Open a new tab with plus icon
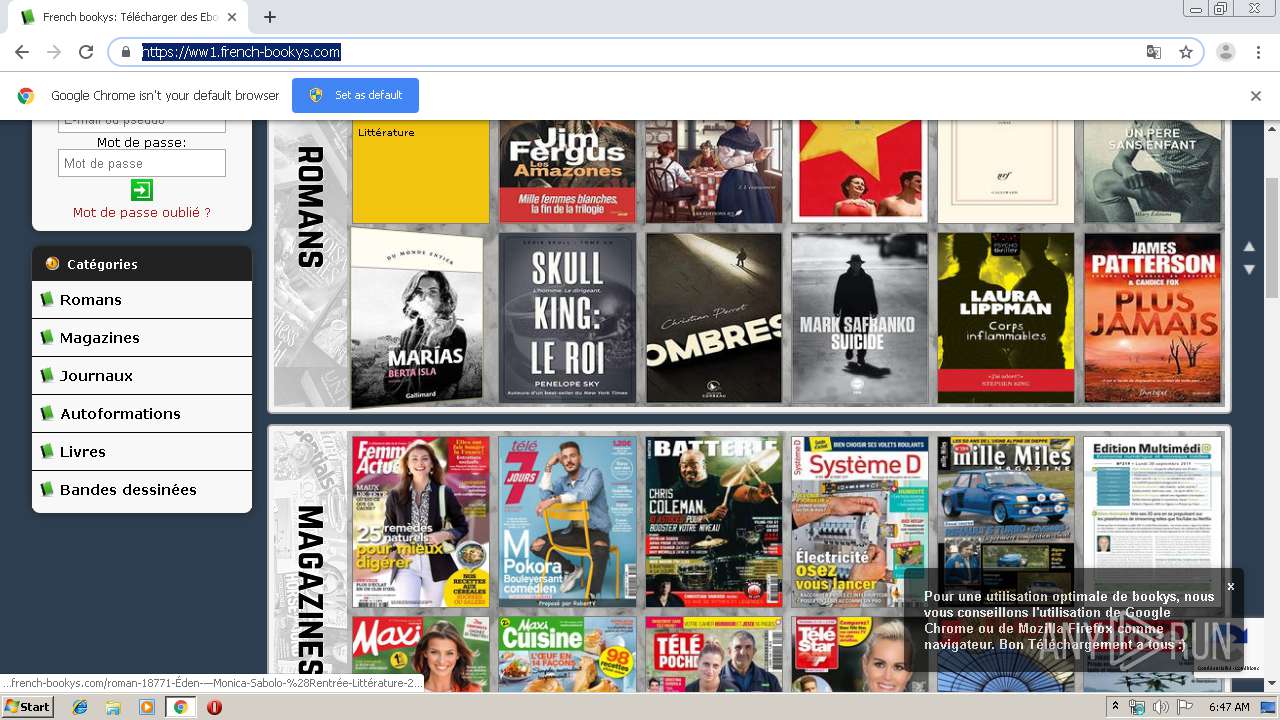The height and width of the screenshot is (720, 1280). coord(270,17)
